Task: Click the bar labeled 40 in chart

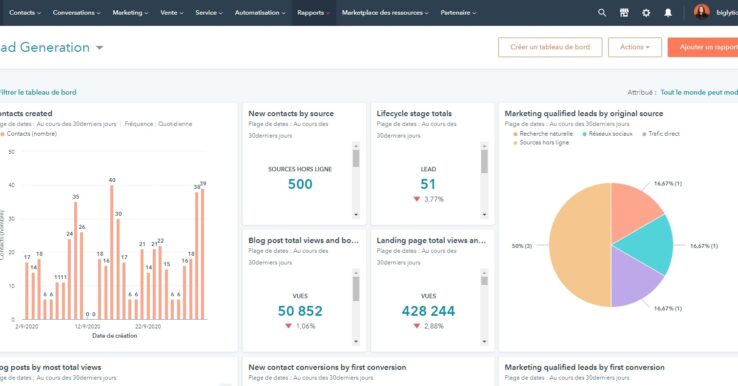Action: 112,252
